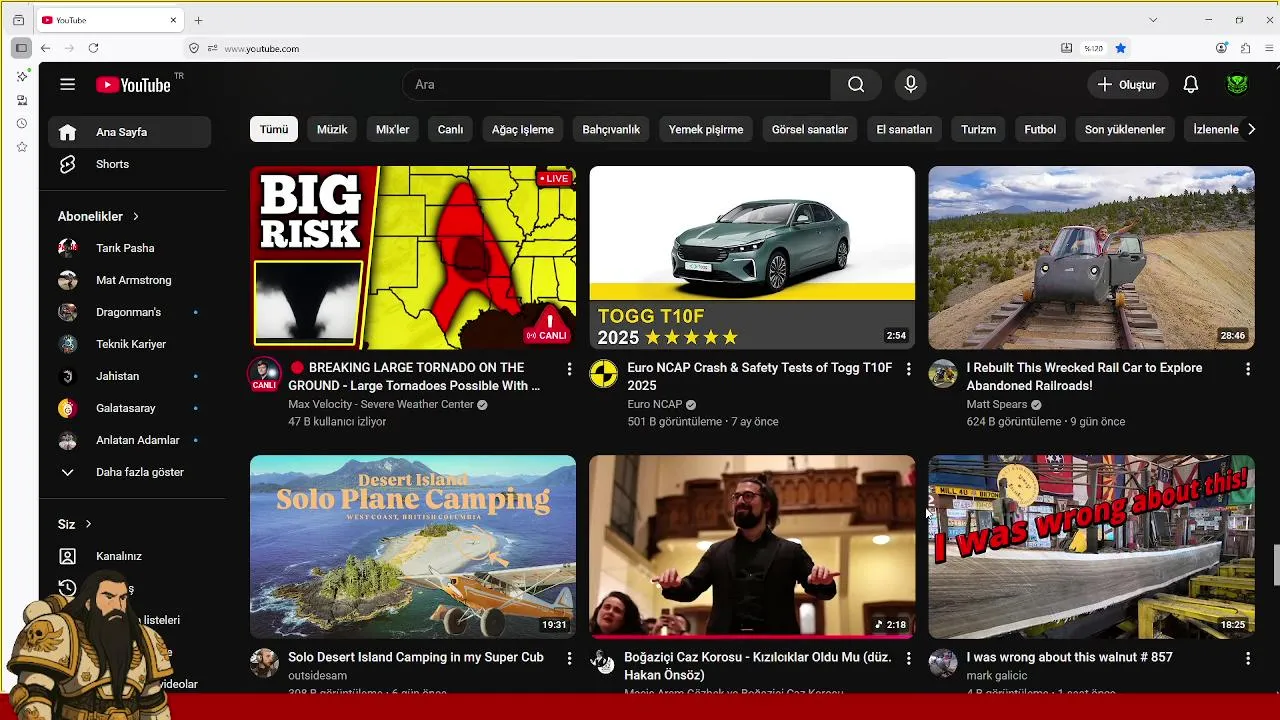1280x720 pixels.
Task: Open options menu for Boğaziçi Caz video
Action: coord(908,658)
